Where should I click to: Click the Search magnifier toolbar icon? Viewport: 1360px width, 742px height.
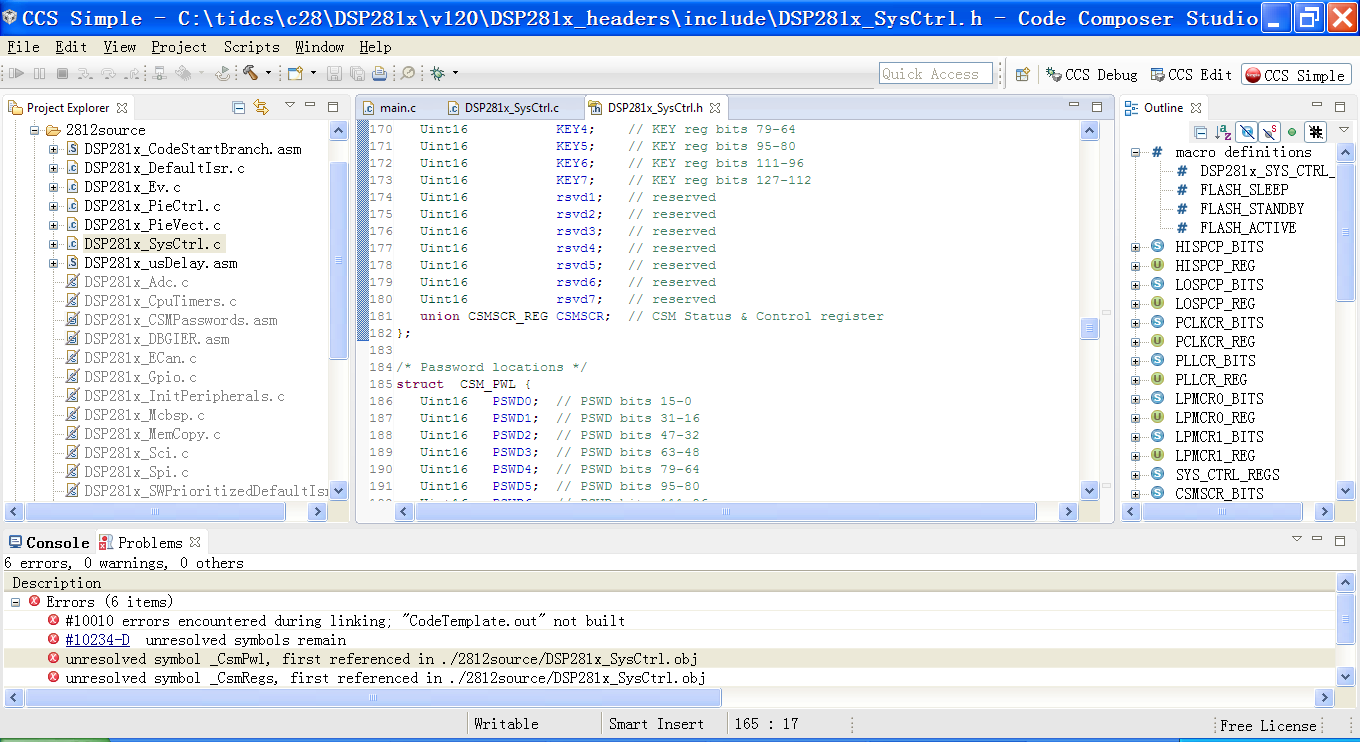(407, 73)
